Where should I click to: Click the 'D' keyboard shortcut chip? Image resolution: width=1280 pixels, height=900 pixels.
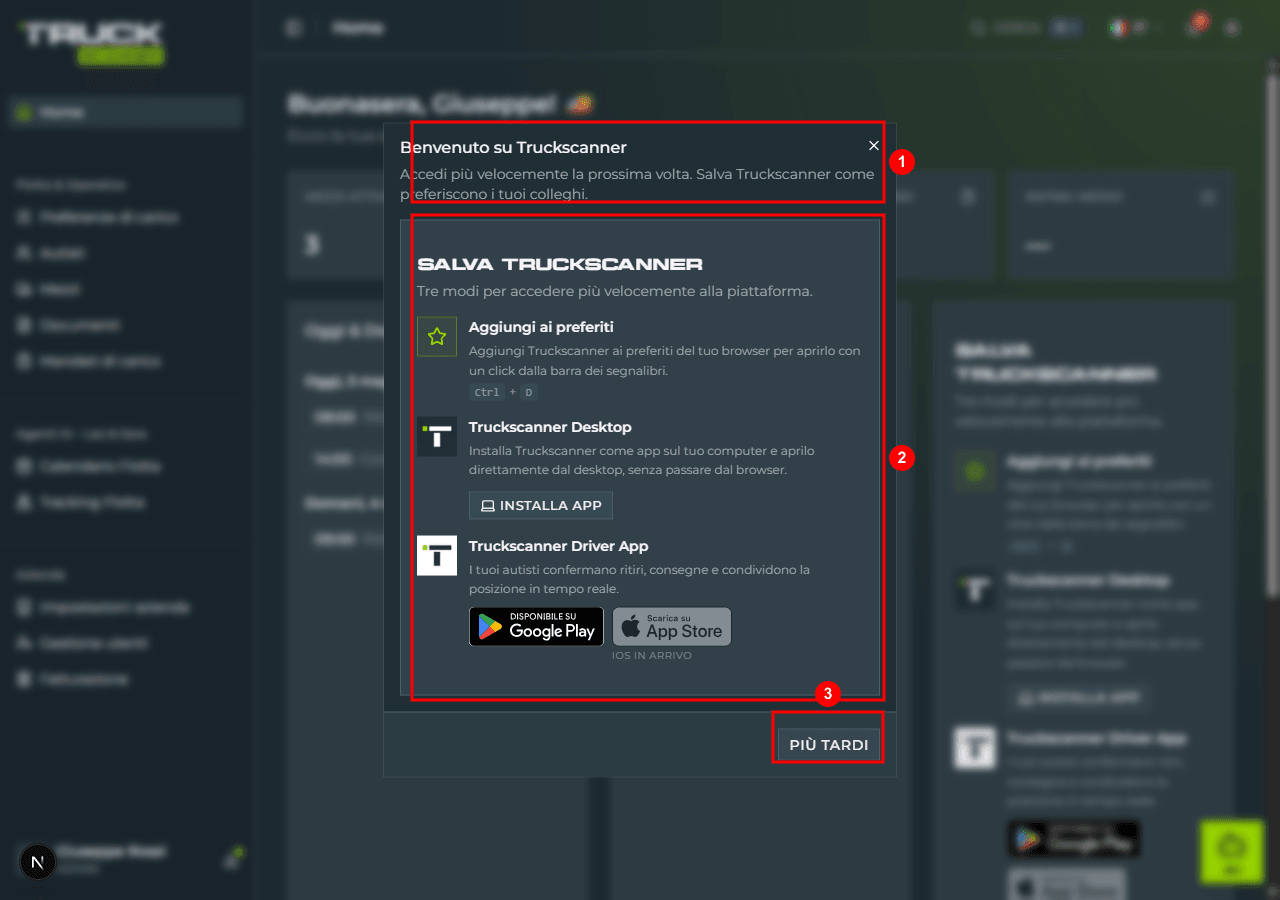[x=529, y=392]
